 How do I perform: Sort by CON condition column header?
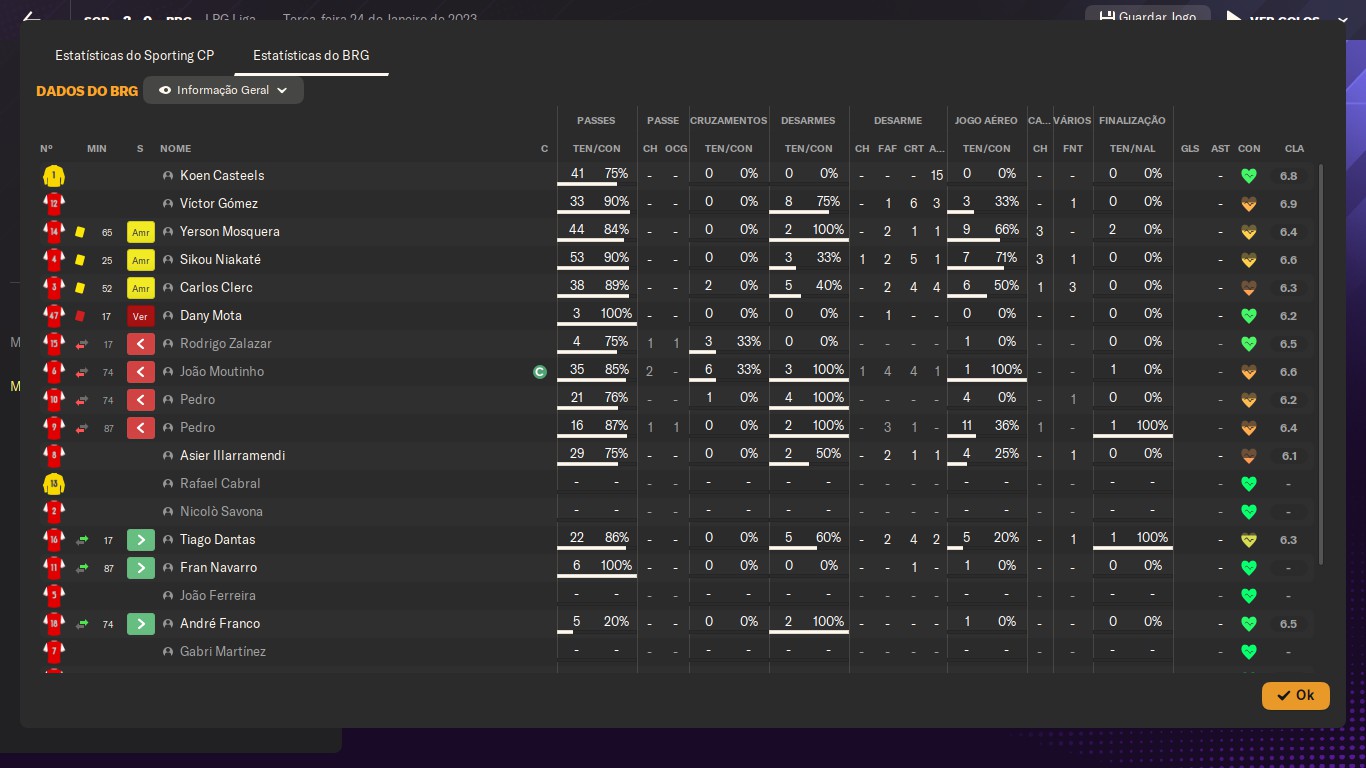[1249, 149]
